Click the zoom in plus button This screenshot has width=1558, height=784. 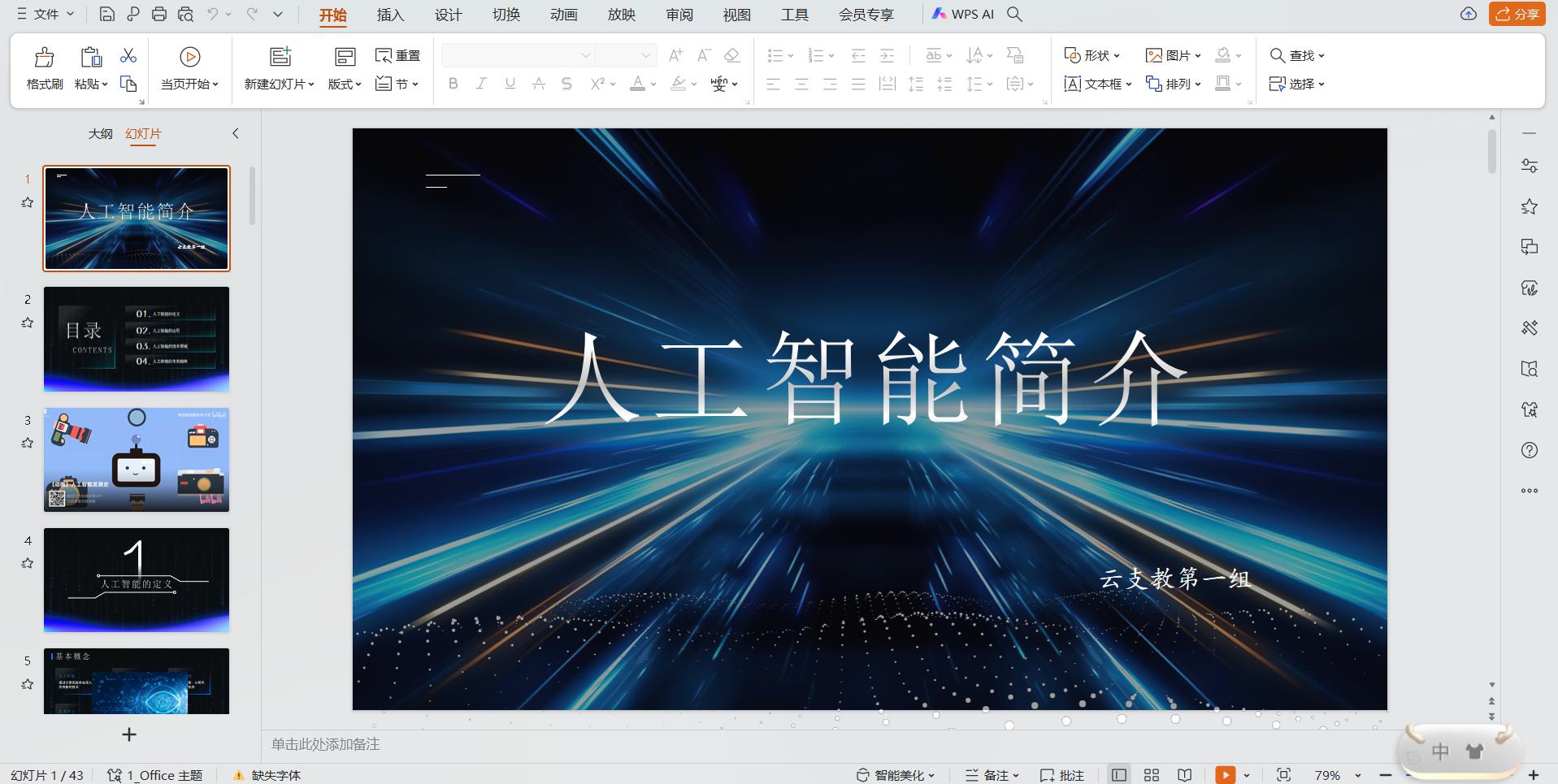1533,775
